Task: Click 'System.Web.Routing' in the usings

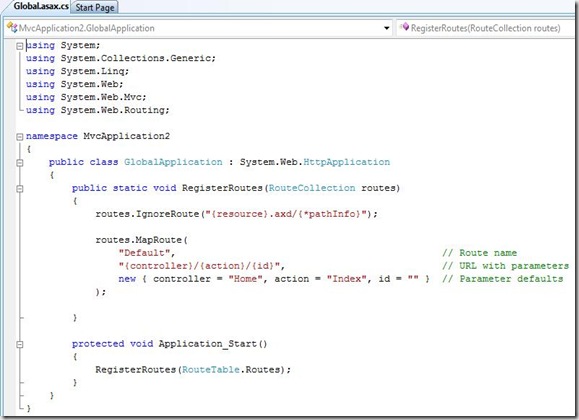Action: coord(113,110)
